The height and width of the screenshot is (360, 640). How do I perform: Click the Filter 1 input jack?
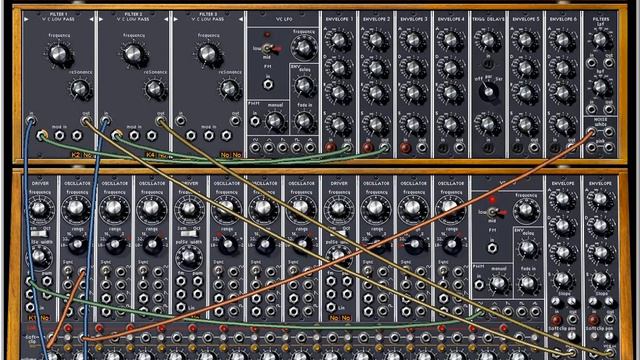click(x=31, y=121)
